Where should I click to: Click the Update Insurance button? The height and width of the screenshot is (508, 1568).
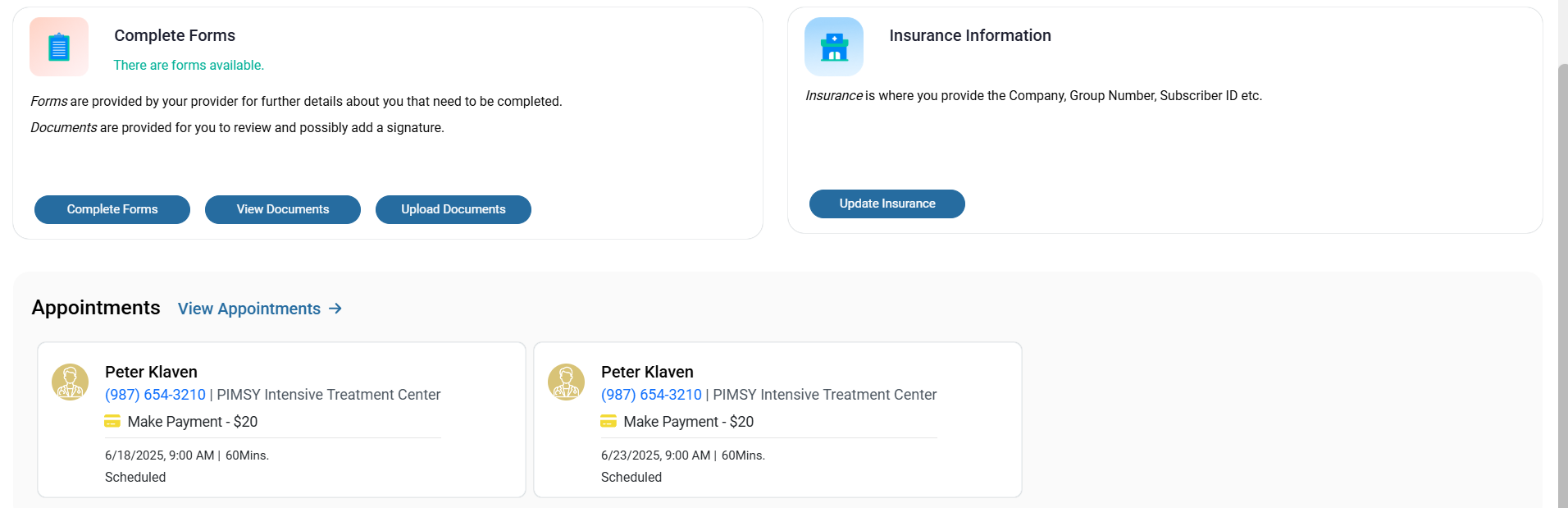pyautogui.click(x=887, y=204)
